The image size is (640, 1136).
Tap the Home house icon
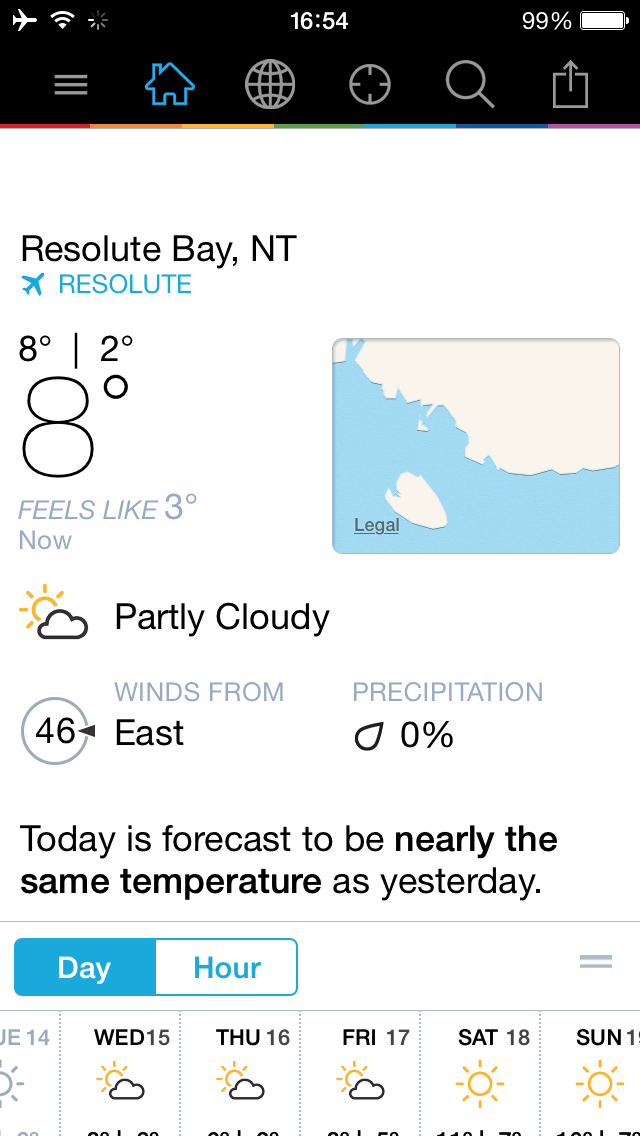tap(170, 84)
